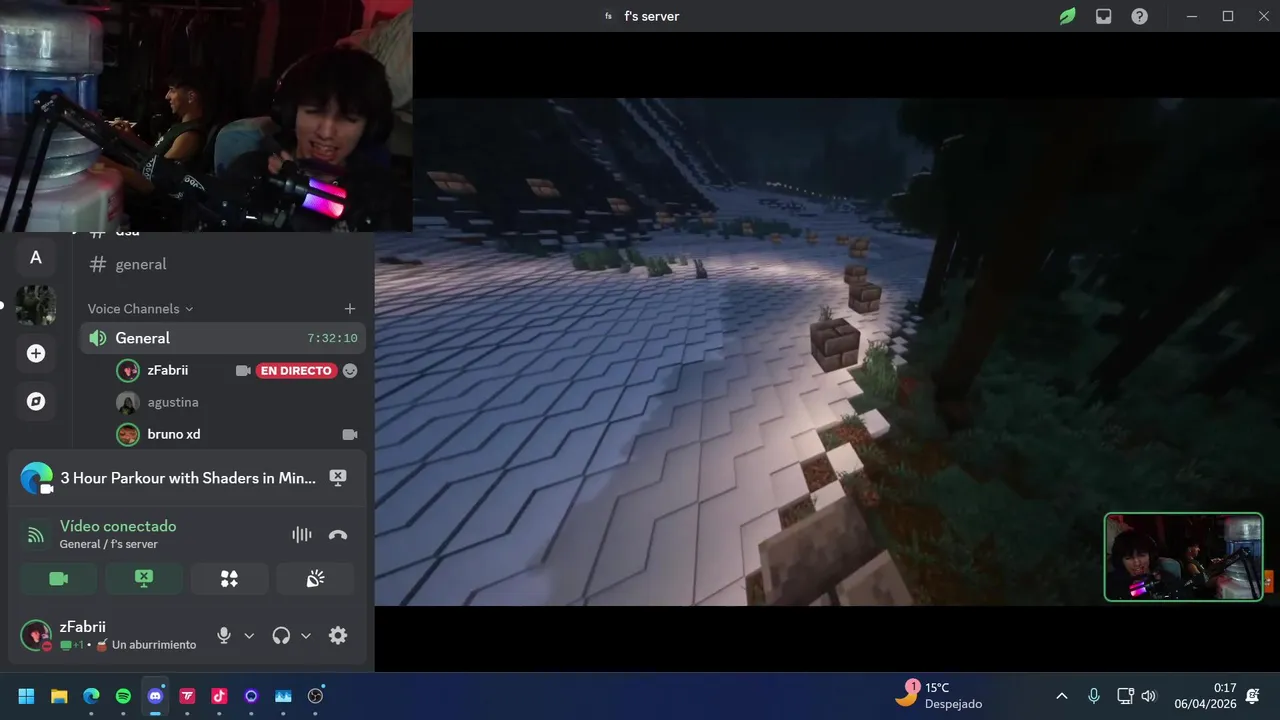Toggle noise suppression waveform icon
Viewport: 1280px width, 720px height.
[302, 535]
